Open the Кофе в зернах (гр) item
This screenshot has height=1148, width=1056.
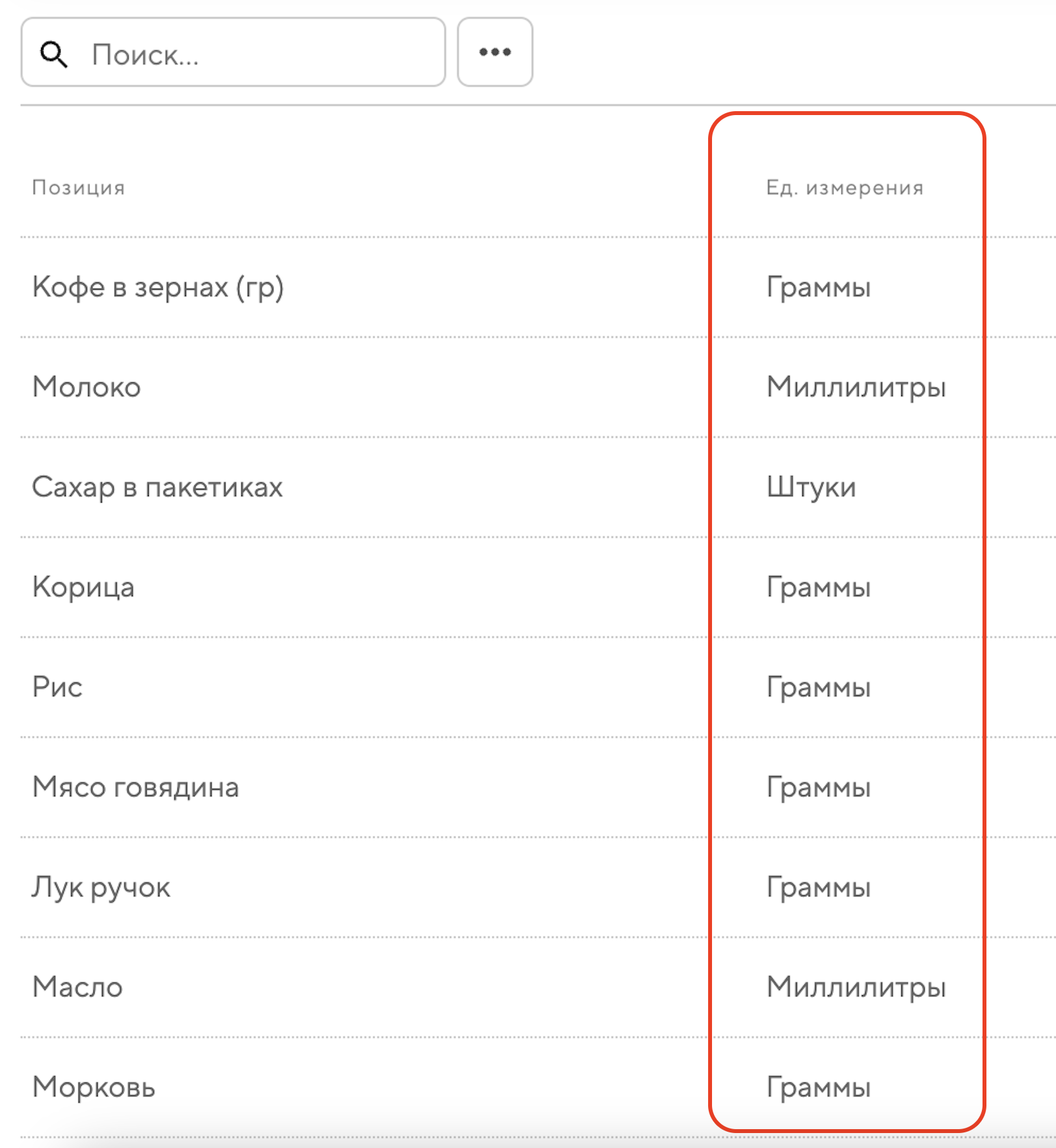158,287
